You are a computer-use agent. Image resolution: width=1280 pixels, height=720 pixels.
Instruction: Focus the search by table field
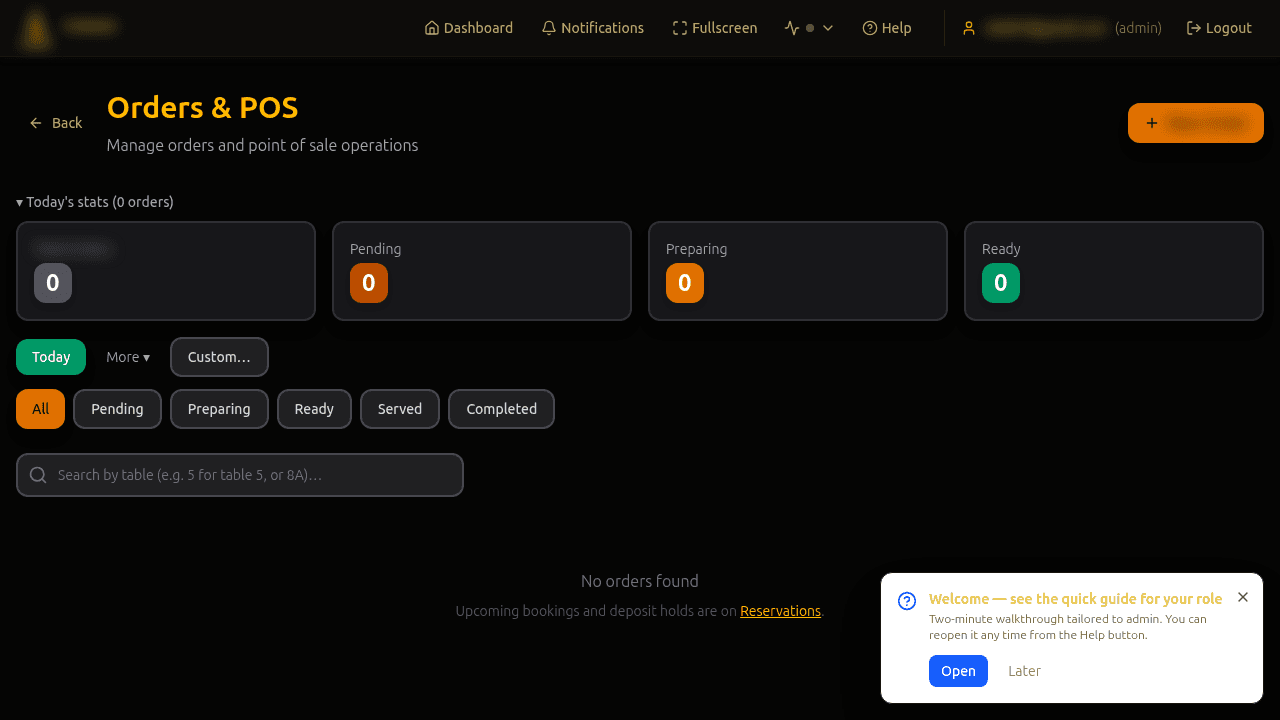[240, 475]
